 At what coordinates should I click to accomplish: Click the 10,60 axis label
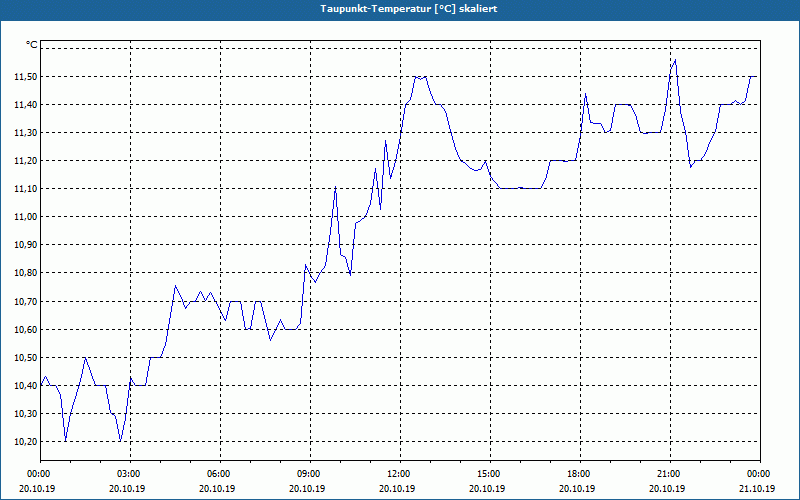[x=26, y=330]
